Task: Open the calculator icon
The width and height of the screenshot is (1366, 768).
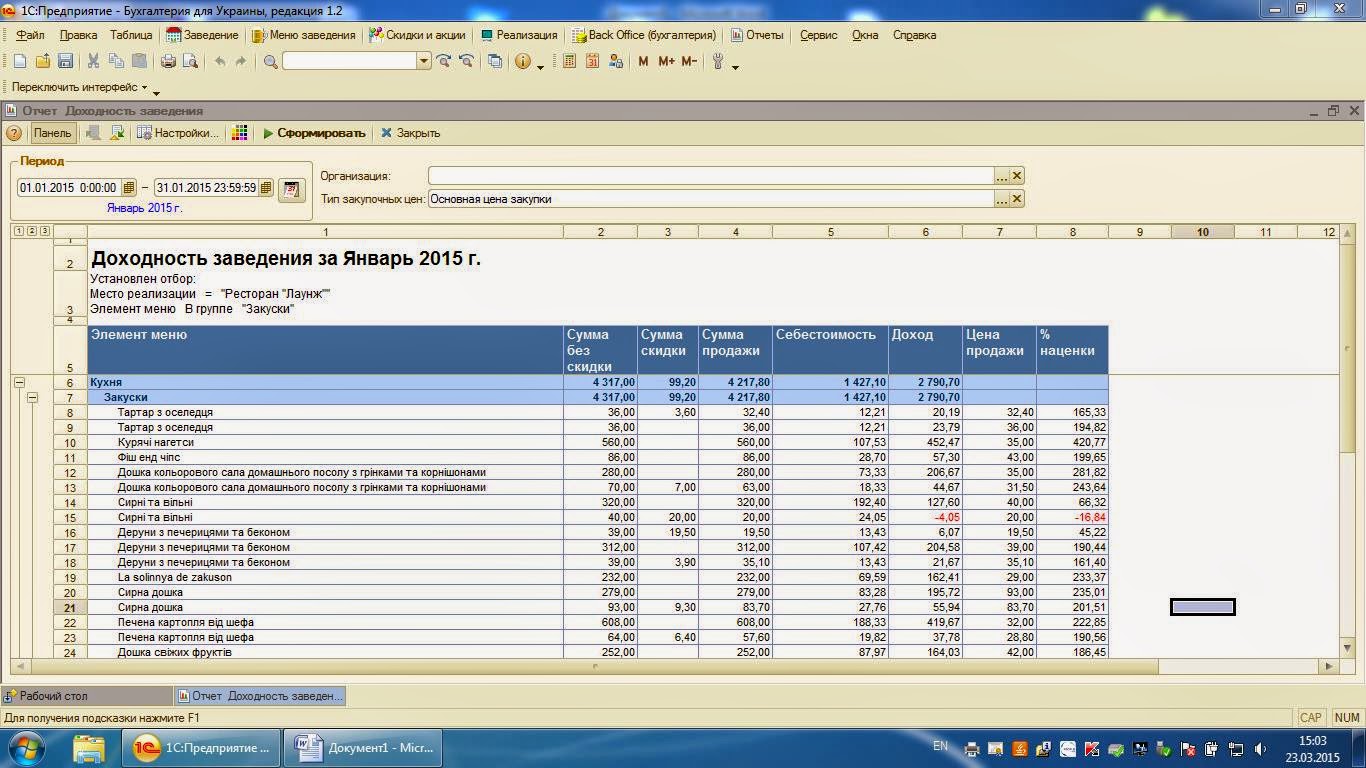Action: pyautogui.click(x=569, y=61)
